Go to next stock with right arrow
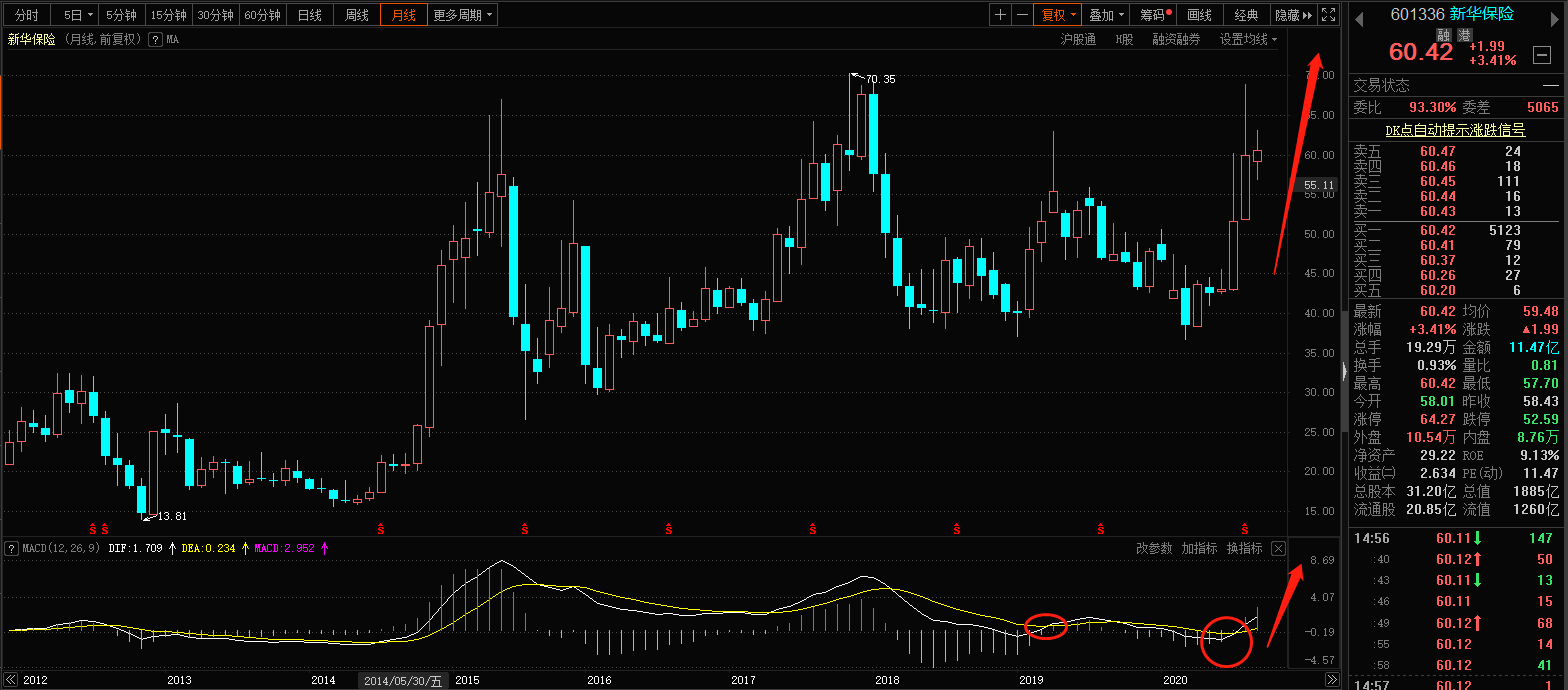Screen dimensions: 1568x690 click(x=1556, y=15)
